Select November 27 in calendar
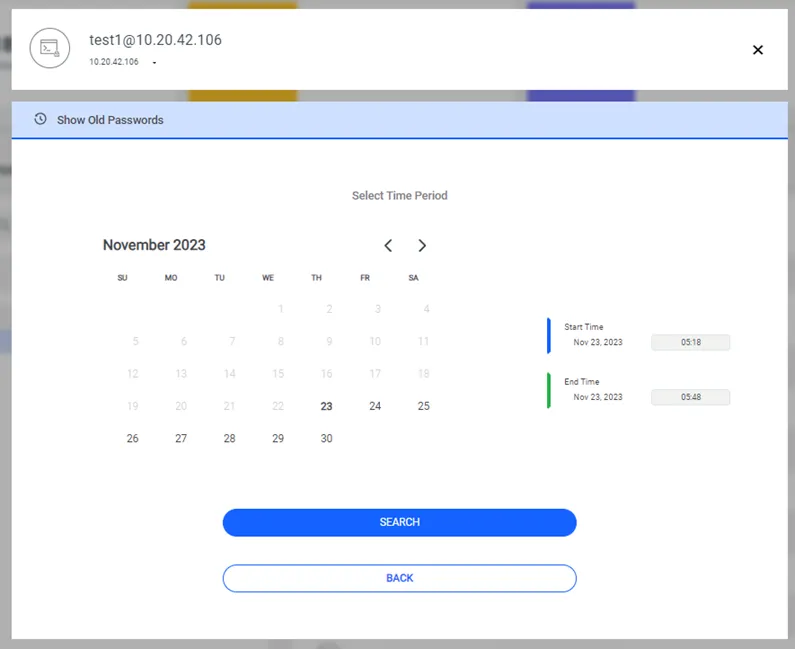The image size is (795, 649). point(181,439)
